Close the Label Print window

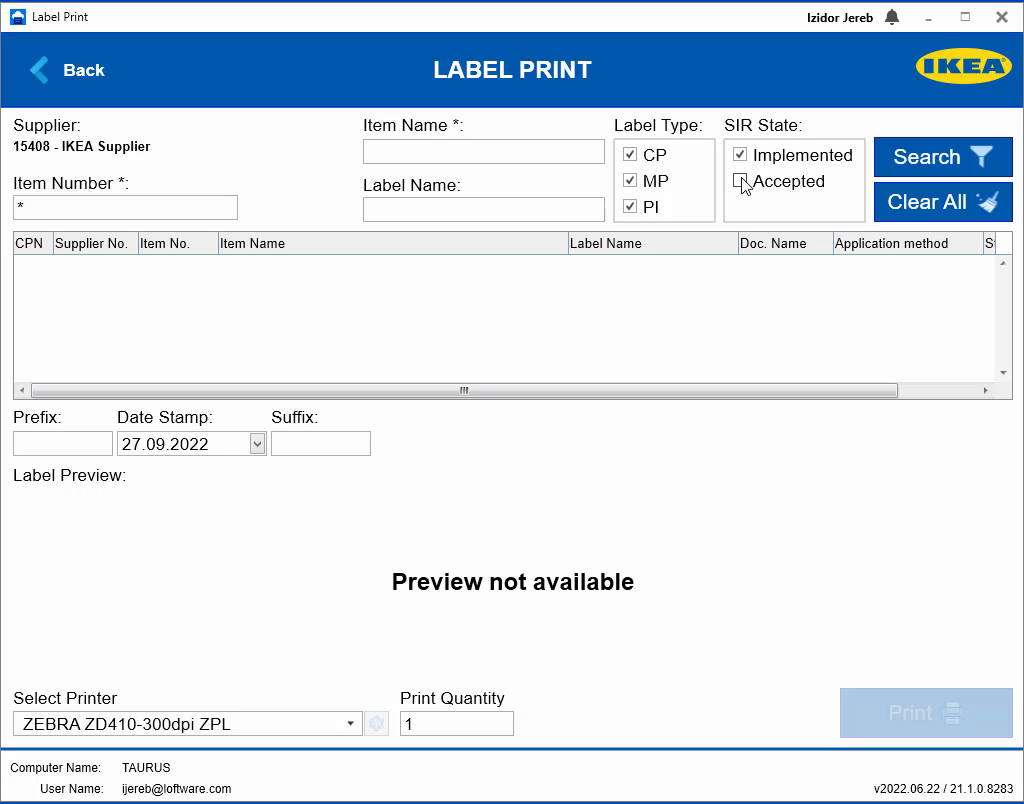point(1002,17)
